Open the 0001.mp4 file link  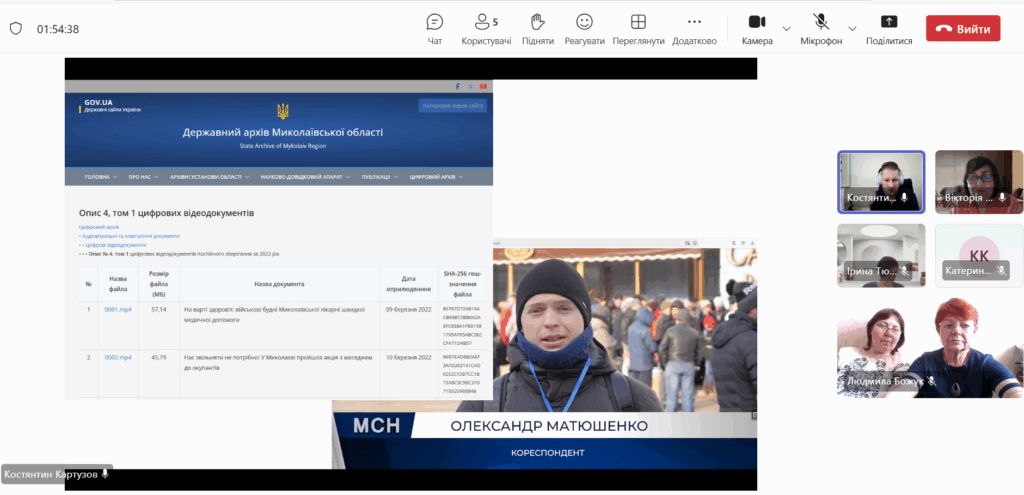(x=118, y=310)
